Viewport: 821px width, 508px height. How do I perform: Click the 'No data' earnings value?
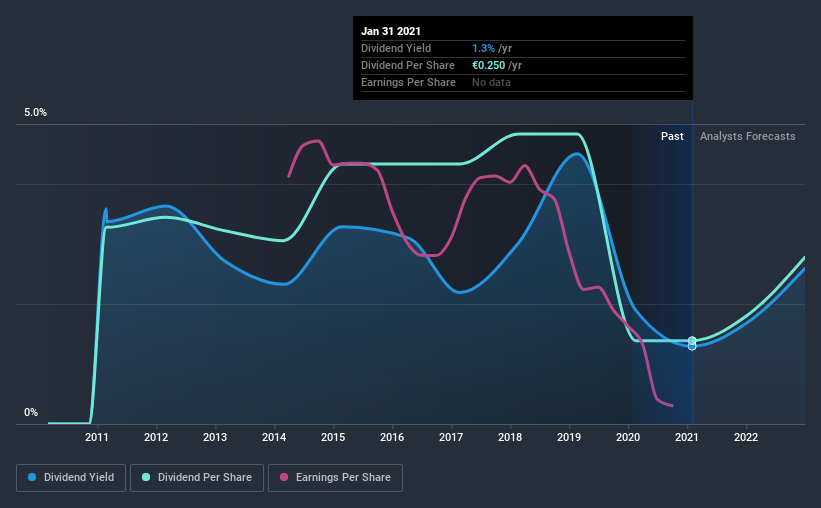click(491, 82)
